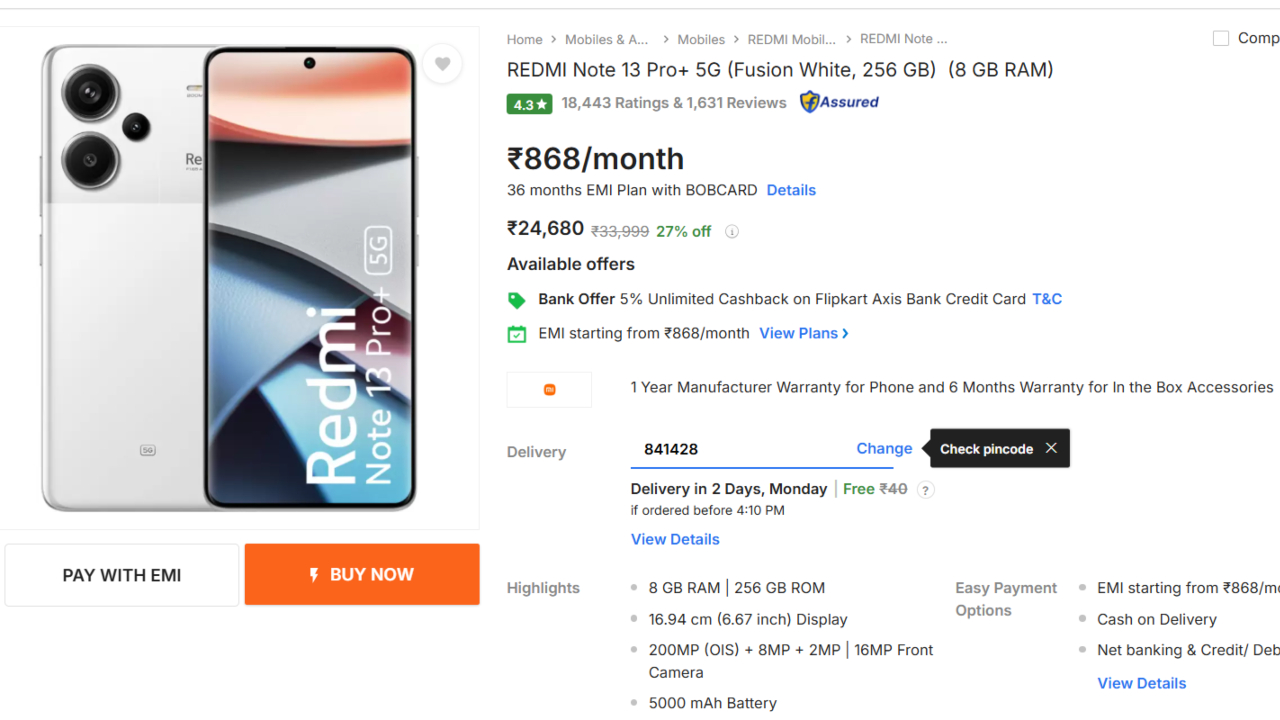Dismiss the Check pincode tooltip

coord(1050,448)
